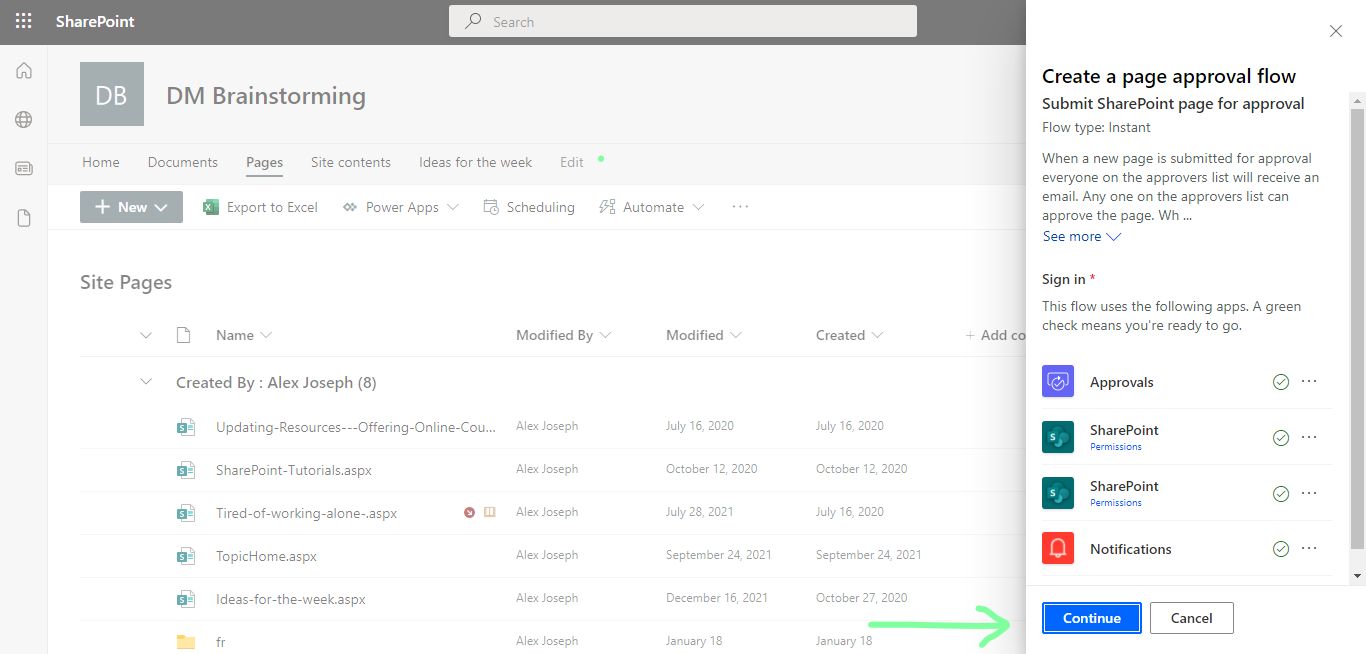Click Continue to create the flow
Image resolution: width=1366 pixels, height=654 pixels.
[1091, 617]
